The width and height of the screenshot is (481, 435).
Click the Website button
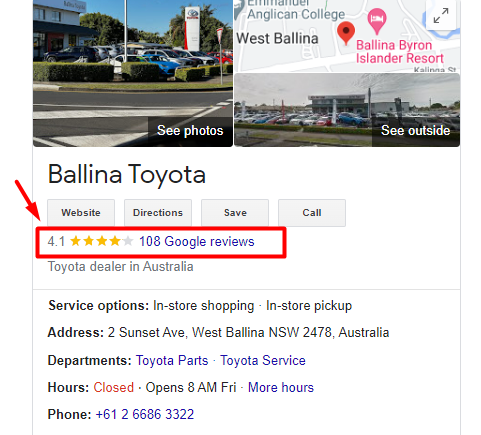(x=81, y=213)
